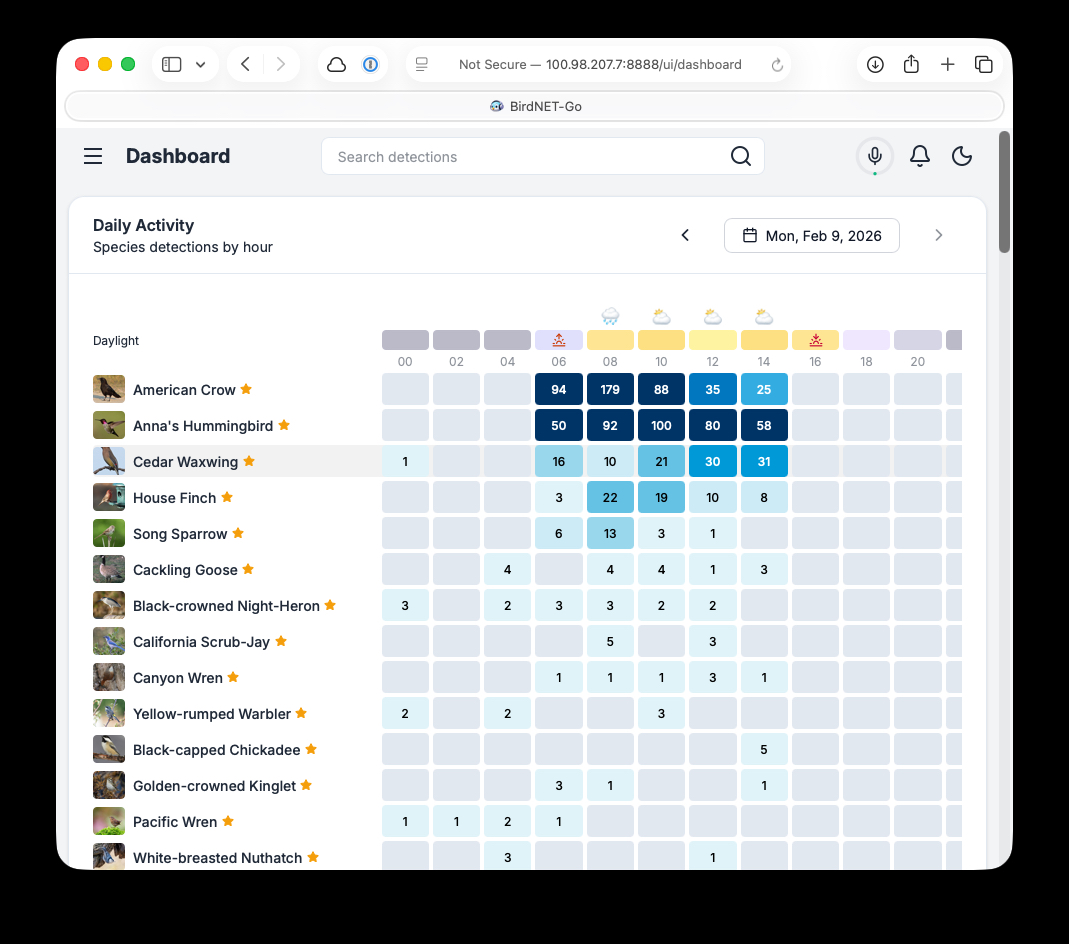Click the search magnifier icon
The width and height of the screenshot is (1069, 944).
740,156
